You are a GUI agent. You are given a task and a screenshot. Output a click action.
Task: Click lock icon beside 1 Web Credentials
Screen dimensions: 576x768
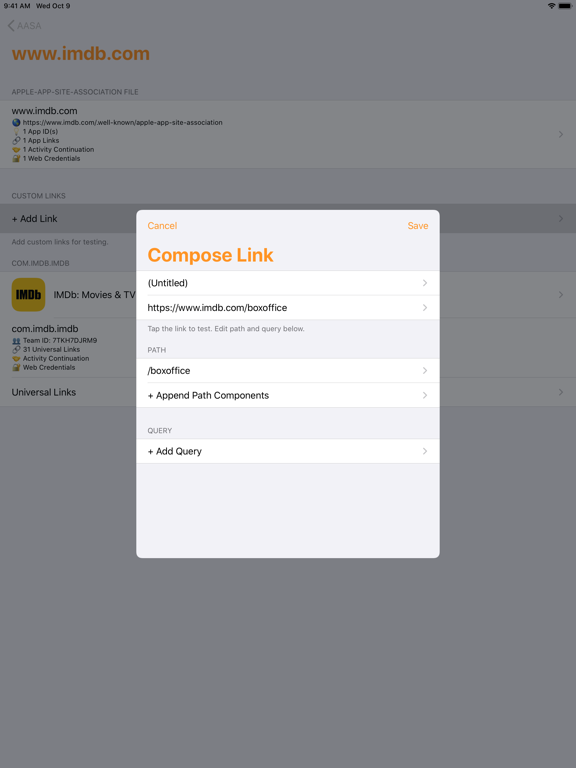16,159
